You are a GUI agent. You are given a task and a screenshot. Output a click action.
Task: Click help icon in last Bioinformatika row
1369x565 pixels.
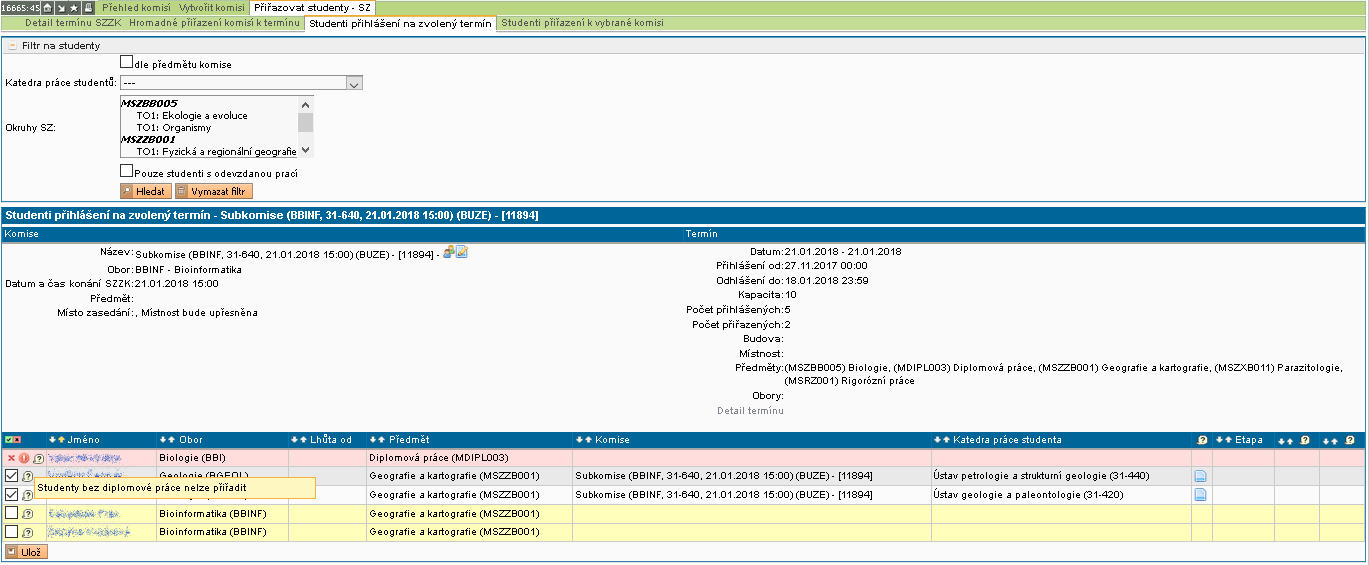[27, 532]
